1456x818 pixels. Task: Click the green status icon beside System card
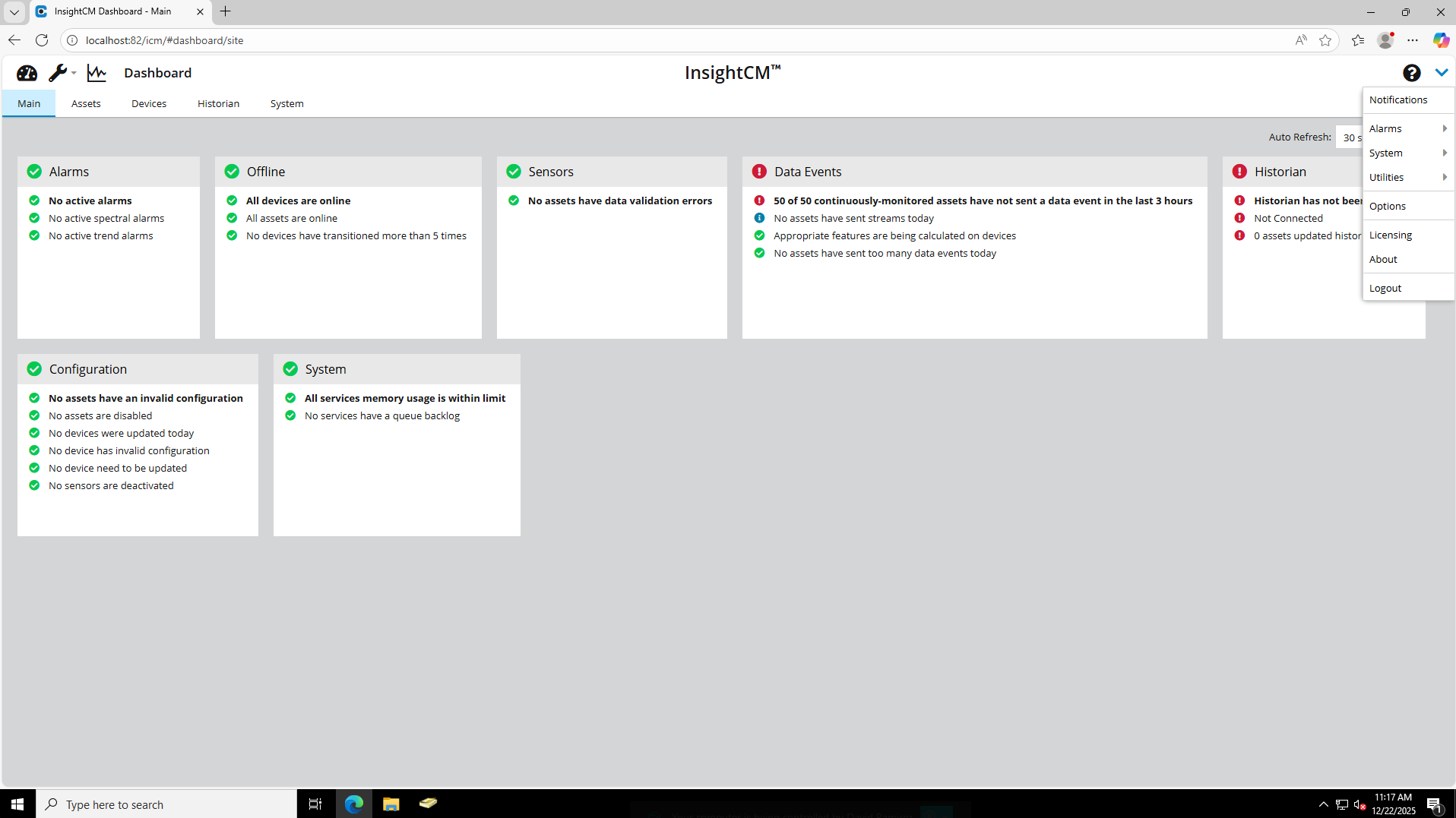coord(290,369)
